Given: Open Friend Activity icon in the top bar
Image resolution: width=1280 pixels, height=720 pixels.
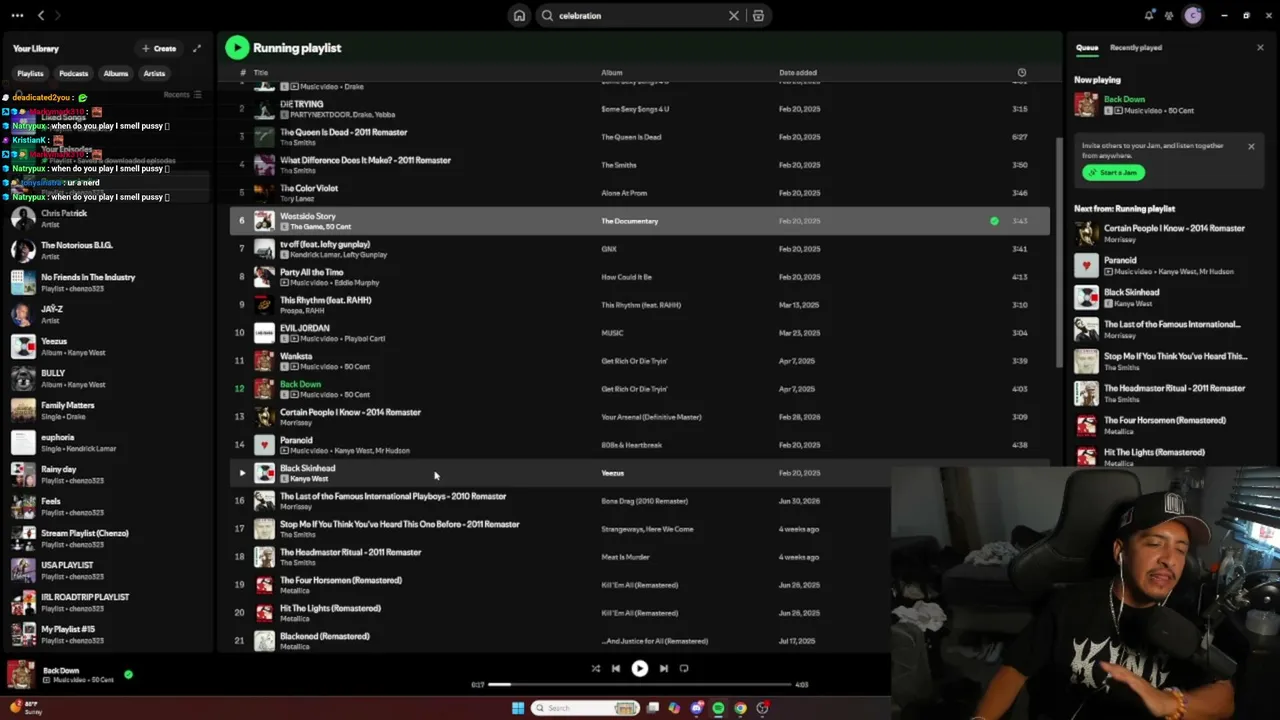Looking at the screenshot, I should click(x=1169, y=15).
